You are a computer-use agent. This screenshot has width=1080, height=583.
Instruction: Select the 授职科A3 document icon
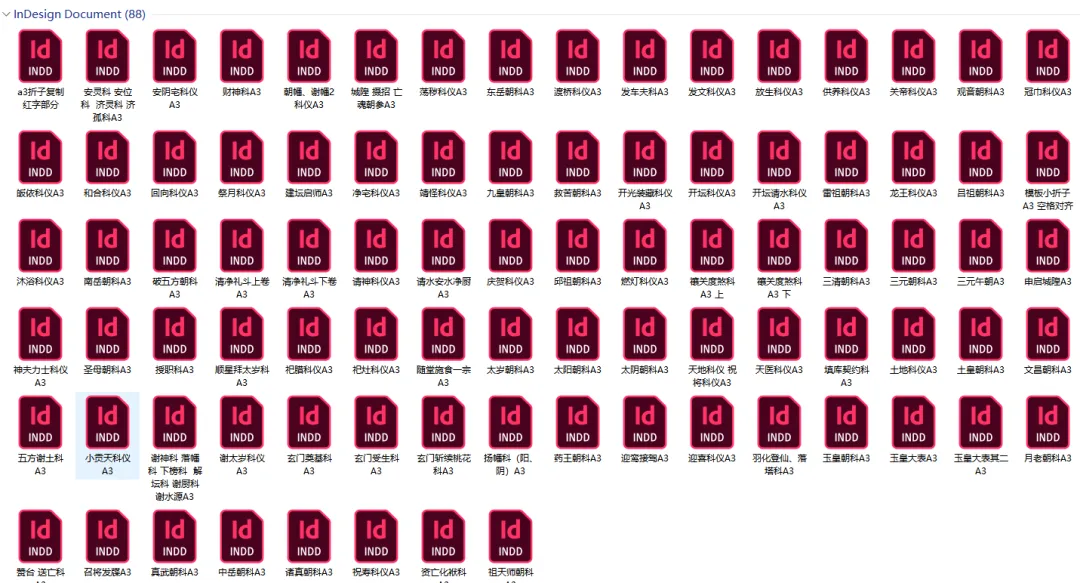point(174,334)
